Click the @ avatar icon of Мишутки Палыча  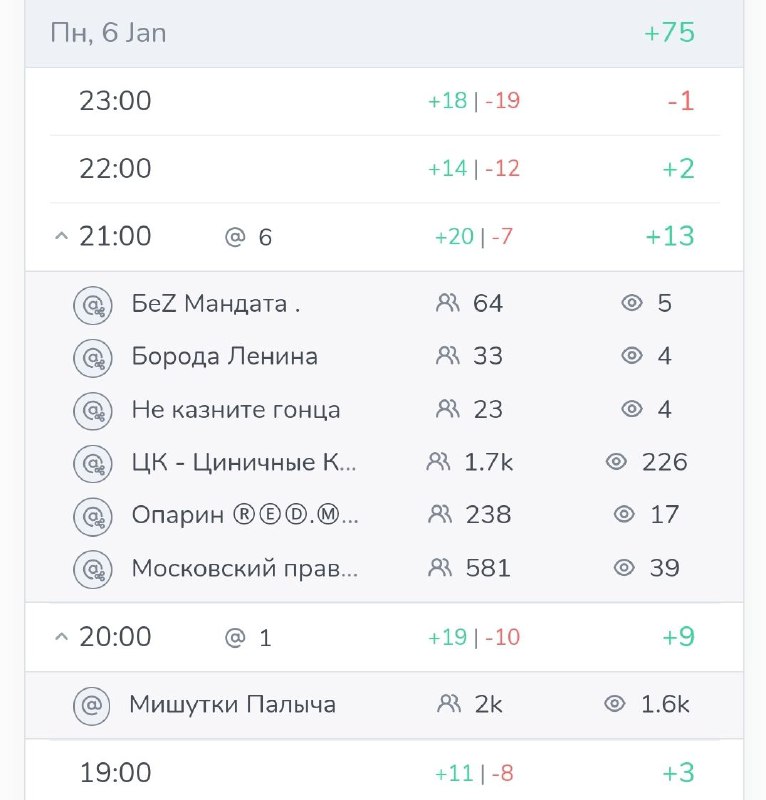coord(92,706)
